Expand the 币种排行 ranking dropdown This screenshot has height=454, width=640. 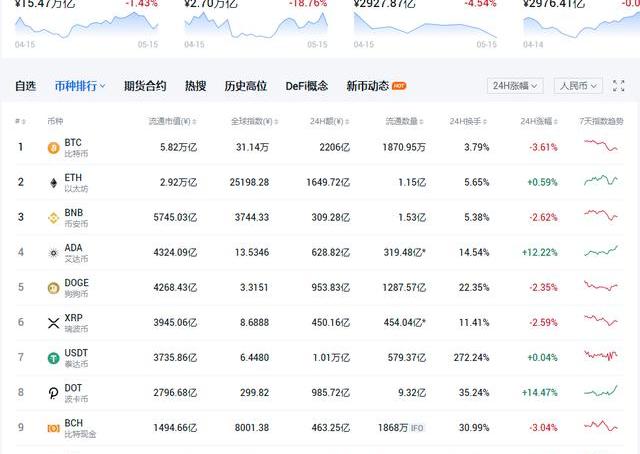80,86
